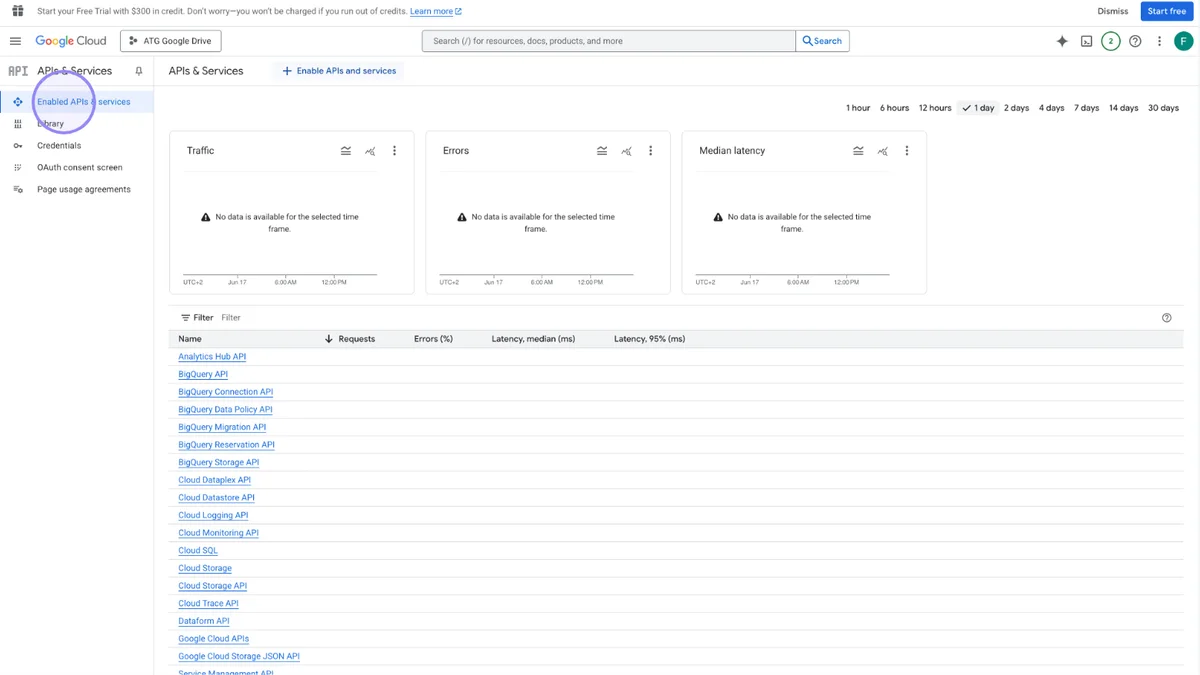
Task: Open the main navigation hamburger menu
Action: [15, 41]
